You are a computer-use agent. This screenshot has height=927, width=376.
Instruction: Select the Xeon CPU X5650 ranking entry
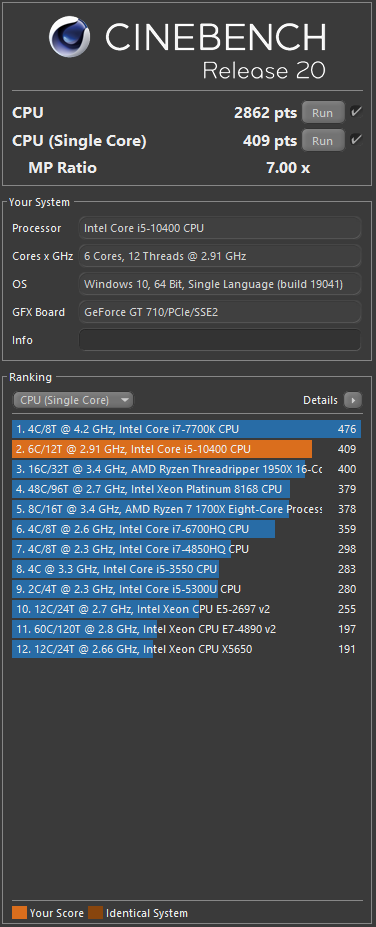pos(186,649)
